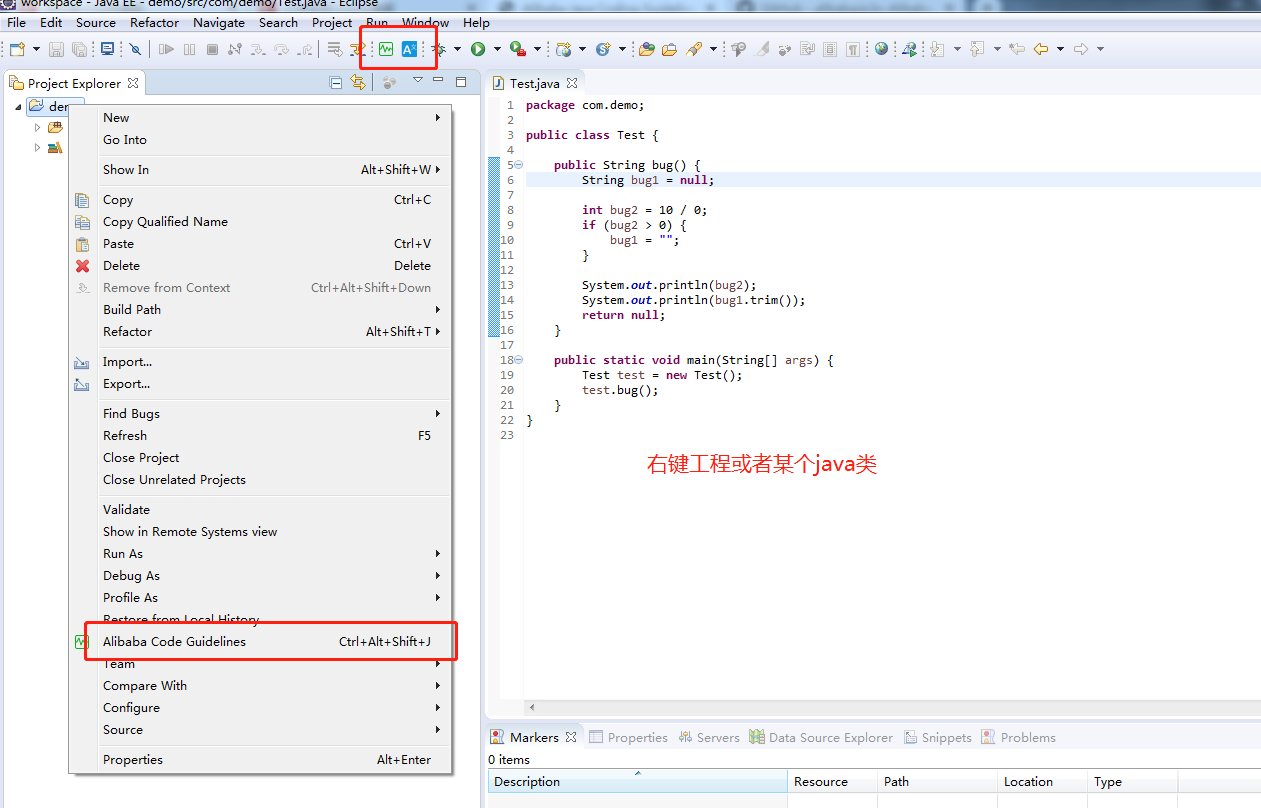Expand the Show In submenu

[125, 169]
